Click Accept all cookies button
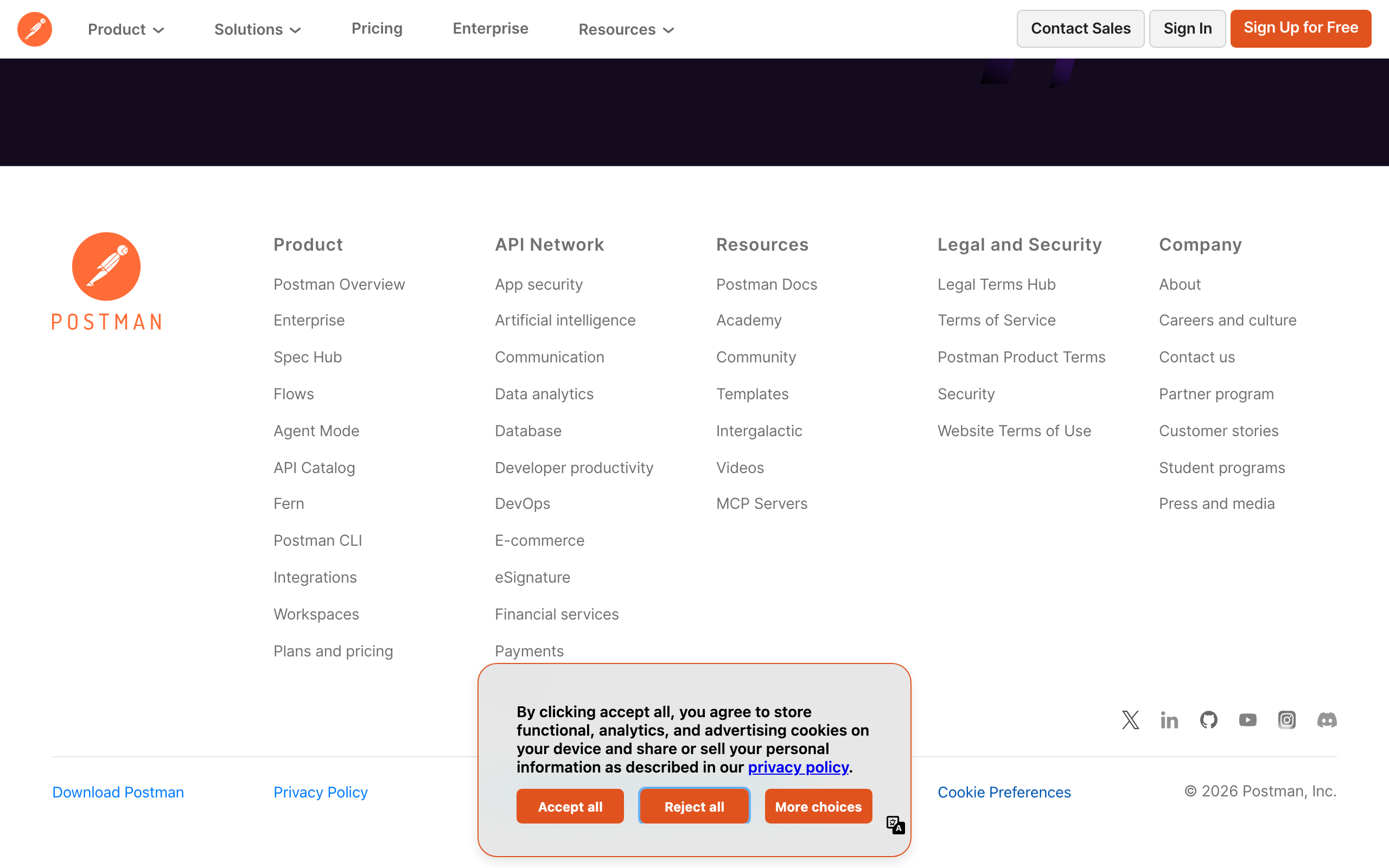 pos(569,807)
